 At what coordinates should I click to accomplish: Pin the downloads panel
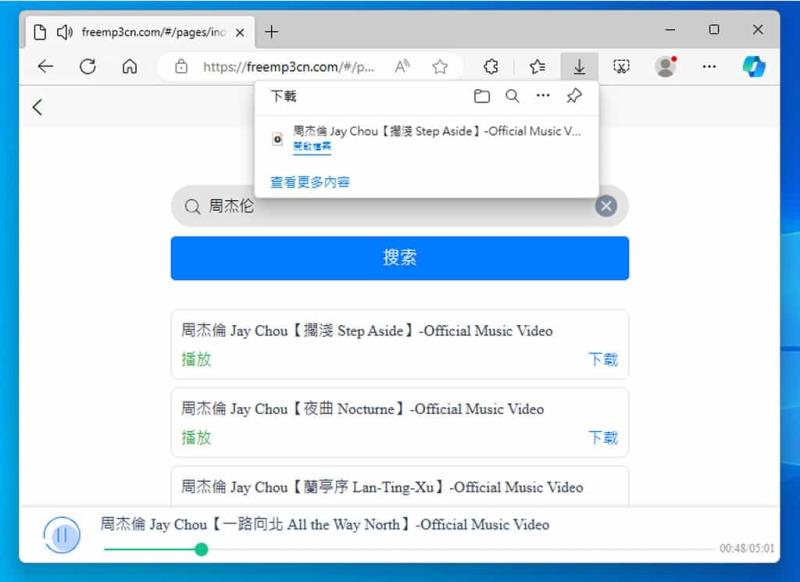point(574,95)
